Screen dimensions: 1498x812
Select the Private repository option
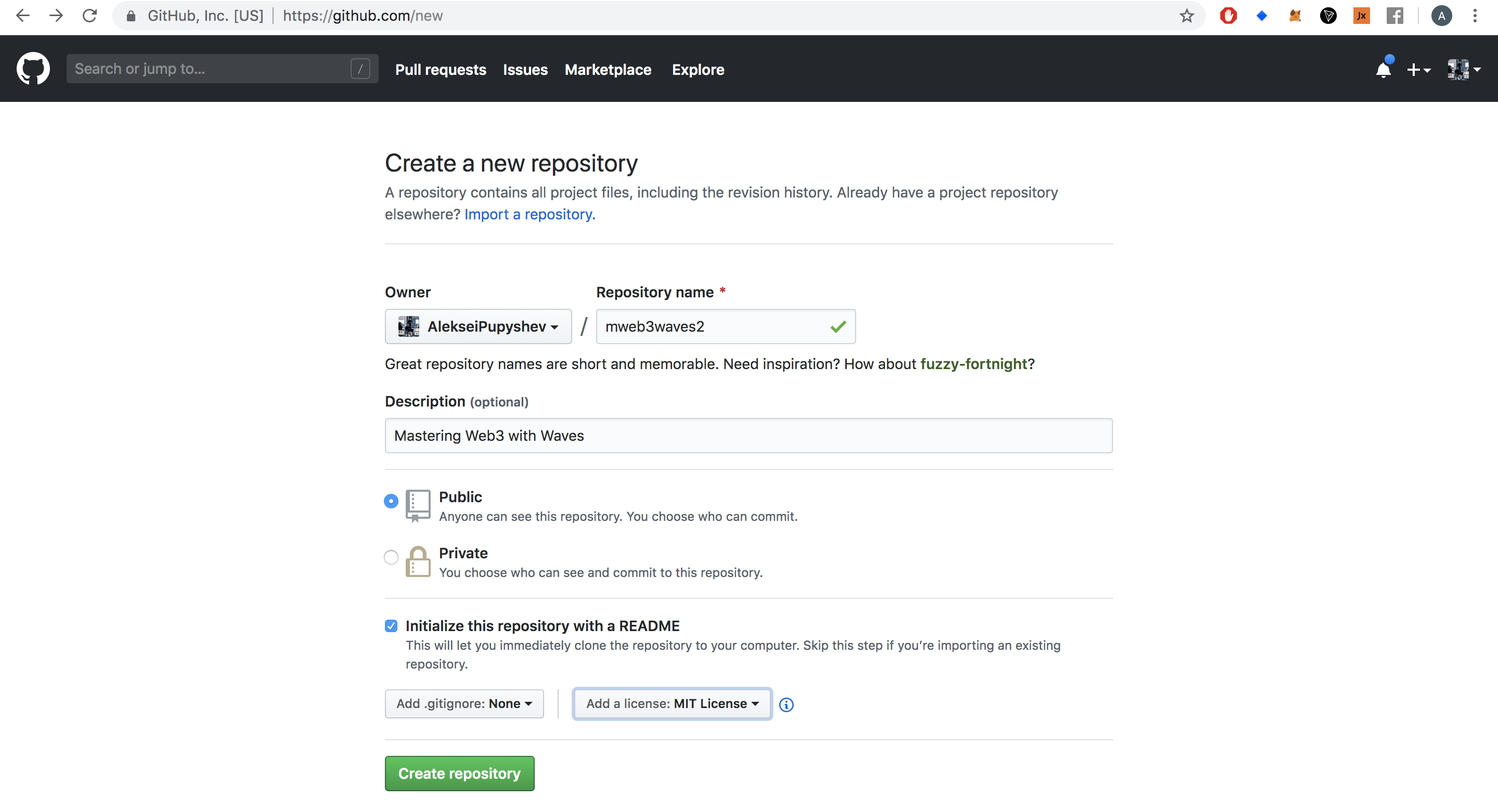[391, 557]
